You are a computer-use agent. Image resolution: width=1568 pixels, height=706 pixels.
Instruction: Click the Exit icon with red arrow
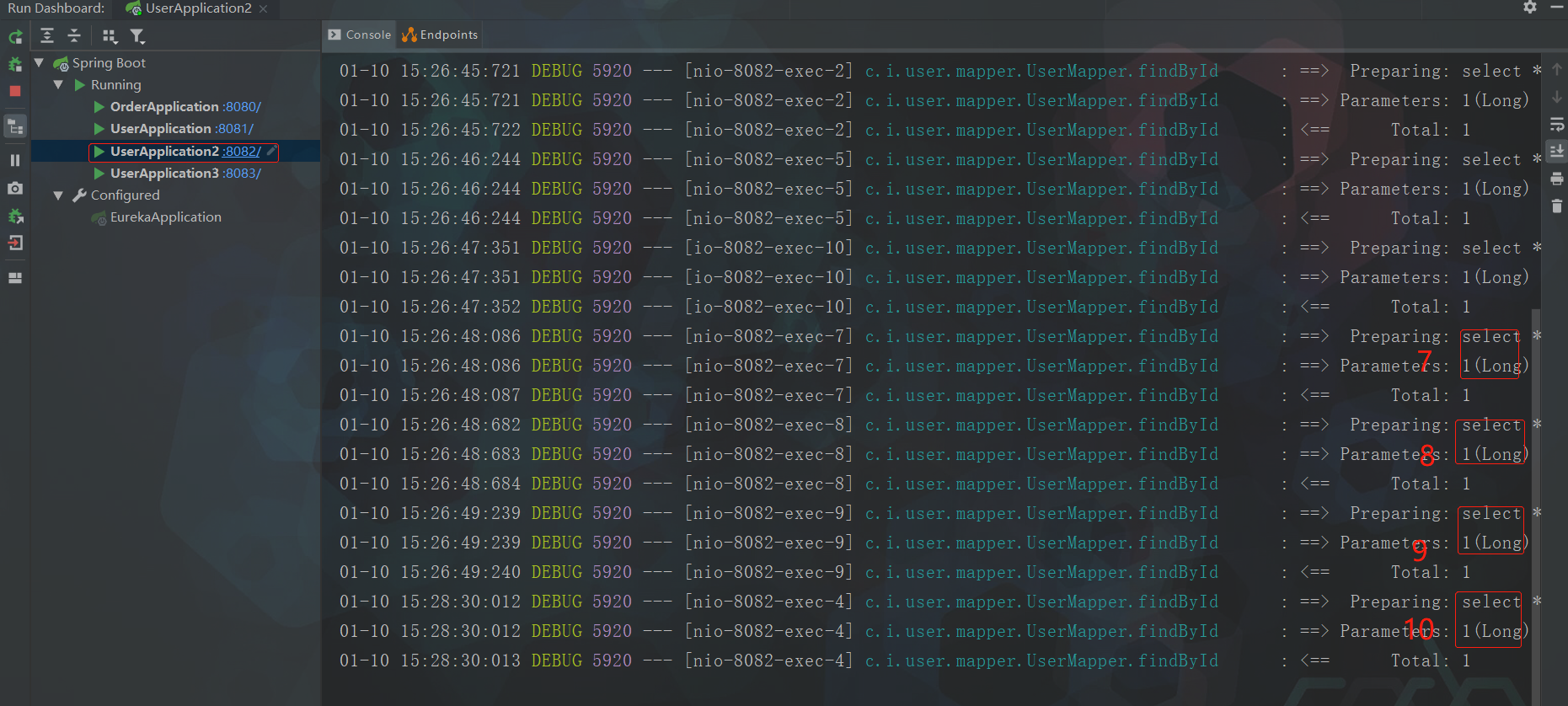pyautogui.click(x=15, y=243)
